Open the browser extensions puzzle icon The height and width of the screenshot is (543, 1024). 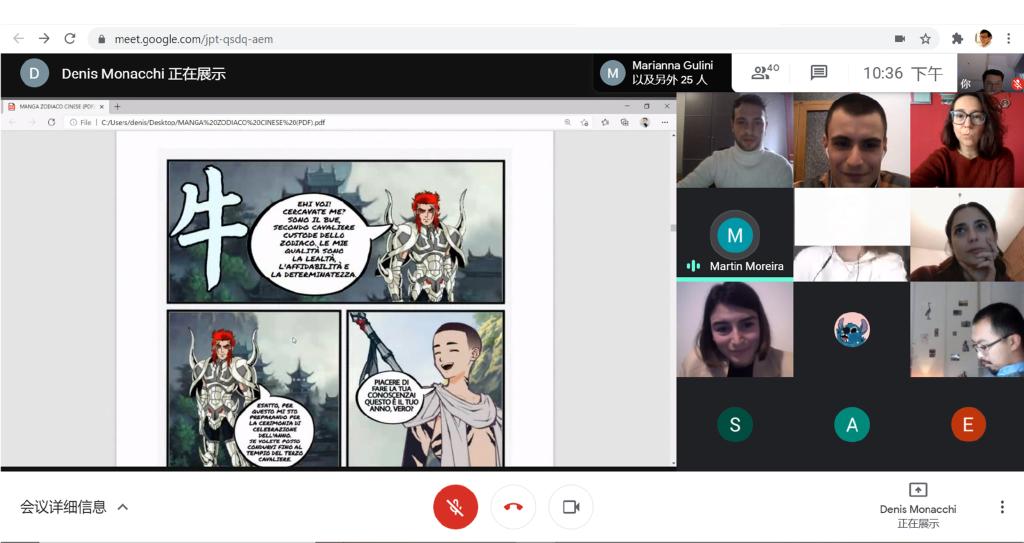pyautogui.click(x=957, y=39)
